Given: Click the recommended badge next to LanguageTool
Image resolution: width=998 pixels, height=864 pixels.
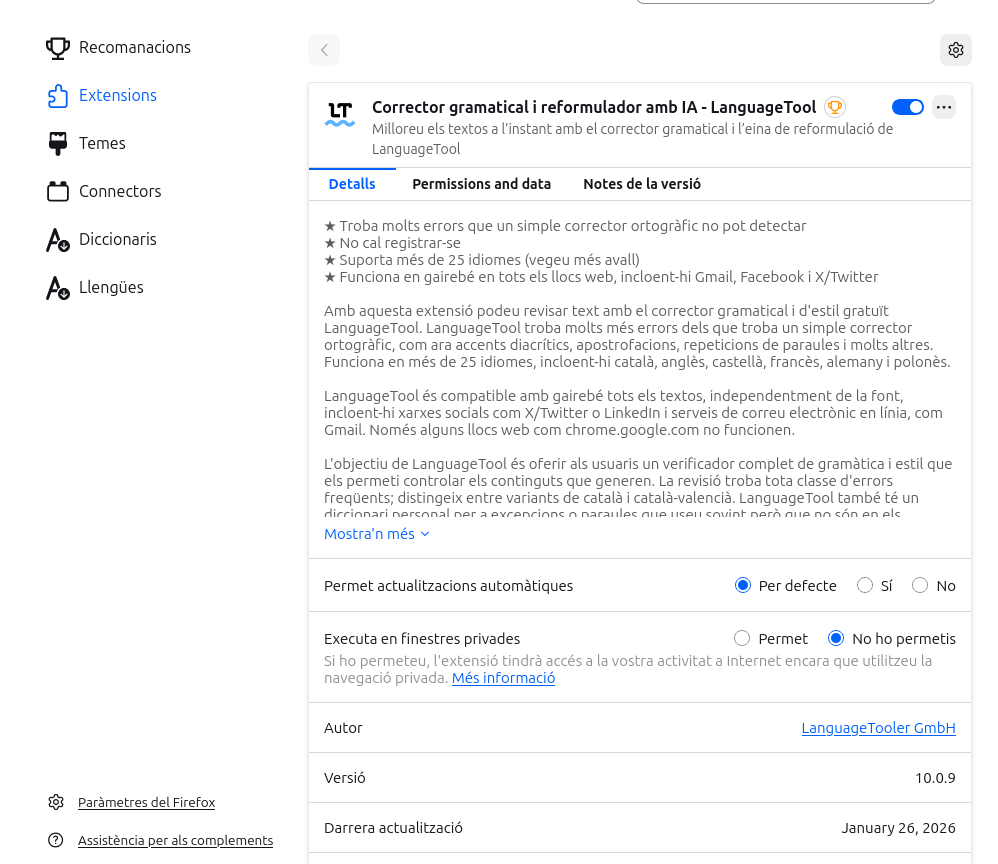Looking at the screenshot, I should click(x=834, y=107).
